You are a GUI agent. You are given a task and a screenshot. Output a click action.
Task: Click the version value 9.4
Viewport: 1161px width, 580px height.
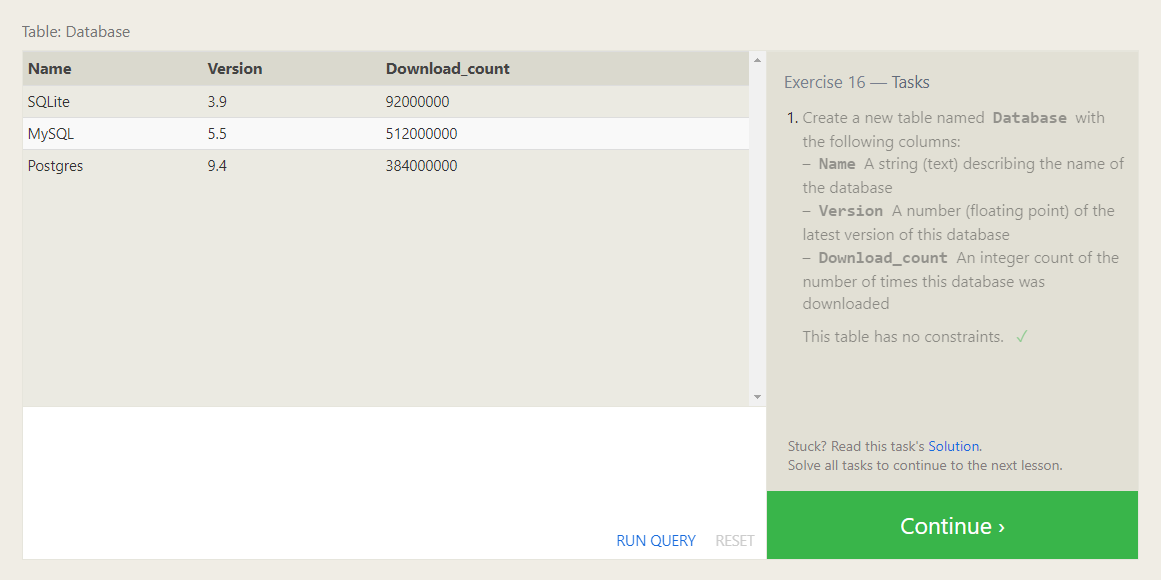pyautogui.click(x=217, y=166)
